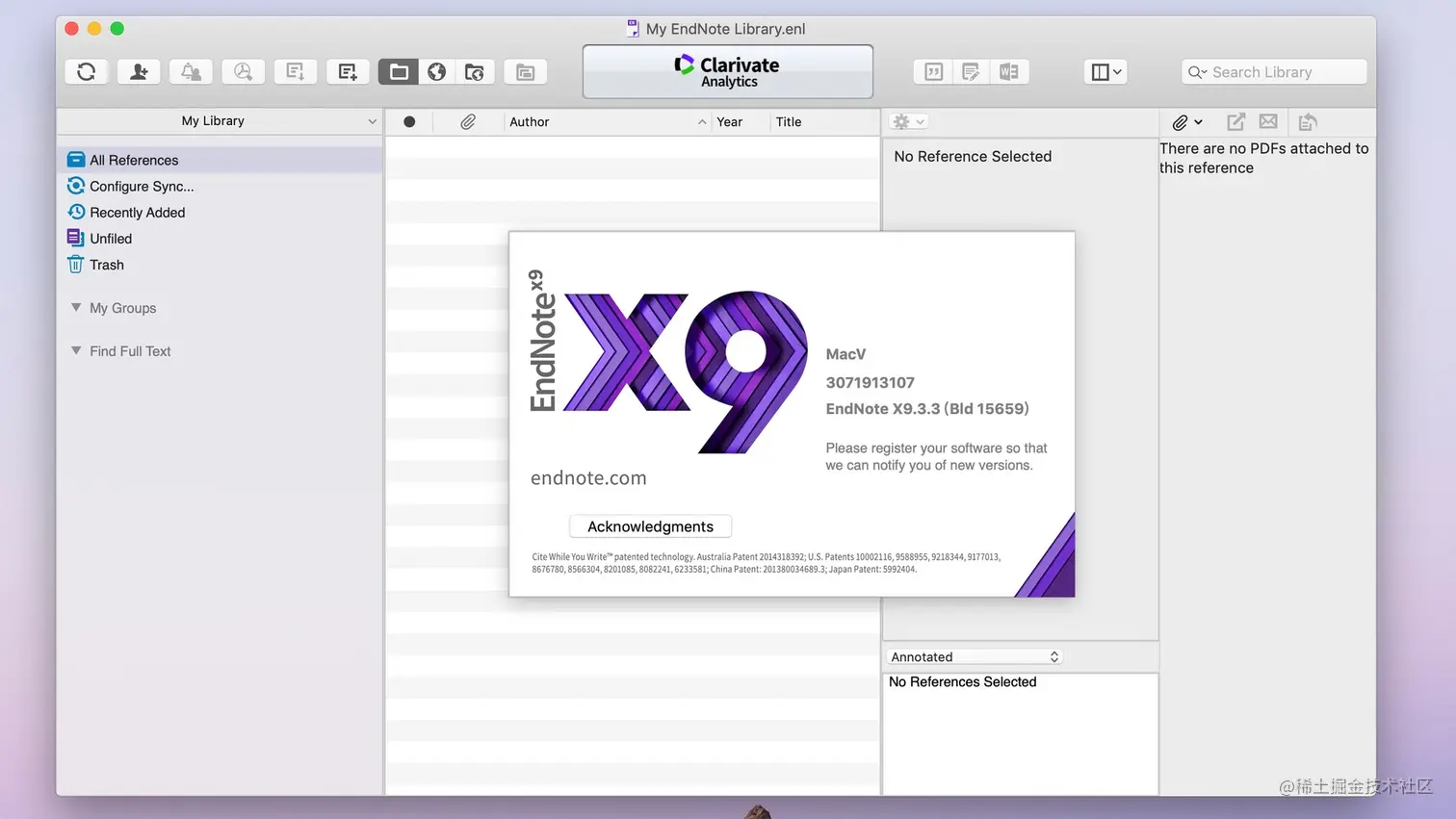
Task: Collapse the My Groups section triangle
Action: 76,308
